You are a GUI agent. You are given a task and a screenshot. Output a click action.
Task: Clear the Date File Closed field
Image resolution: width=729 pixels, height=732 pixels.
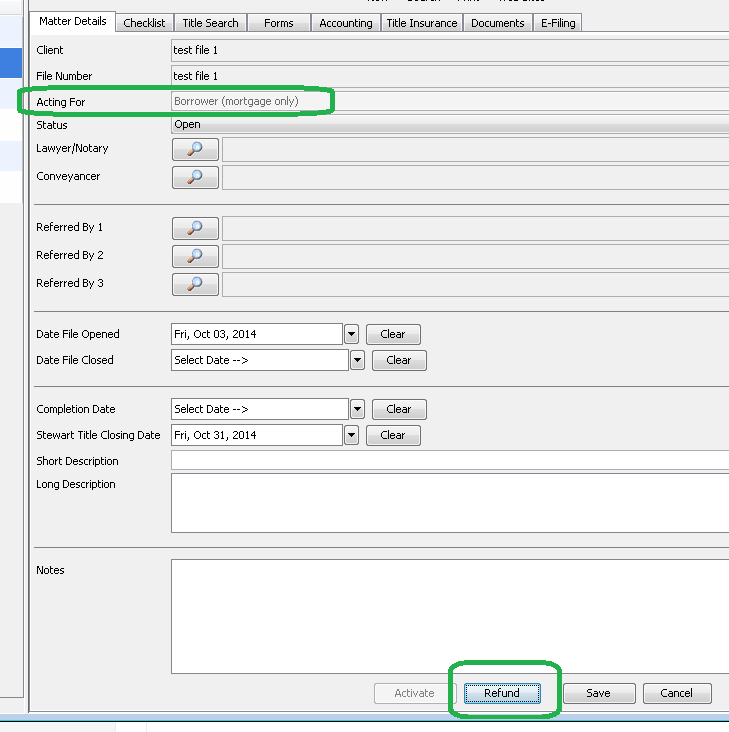pos(399,360)
